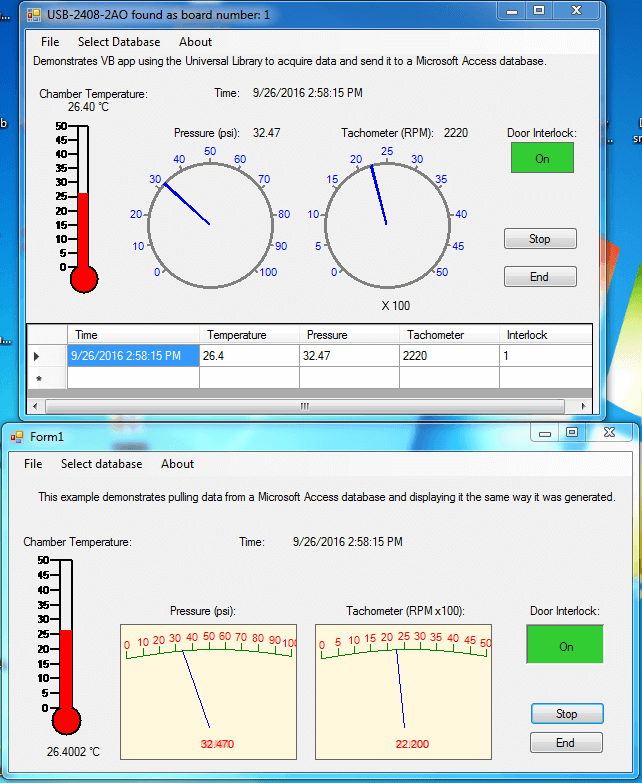Click the data grid horizontal scrollbar
The width and height of the screenshot is (642, 783).
tap(305, 406)
